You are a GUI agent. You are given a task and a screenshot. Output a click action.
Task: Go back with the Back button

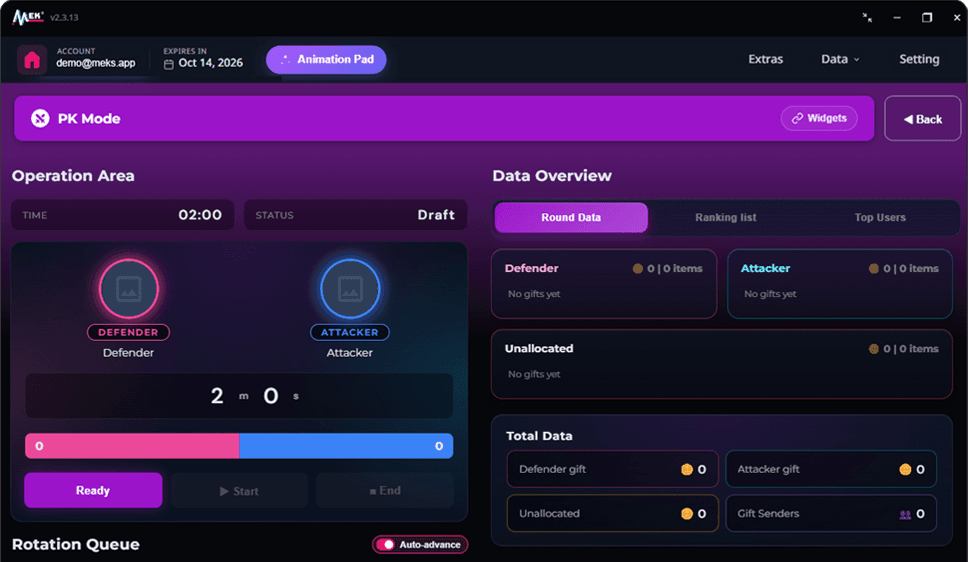click(x=922, y=119)
